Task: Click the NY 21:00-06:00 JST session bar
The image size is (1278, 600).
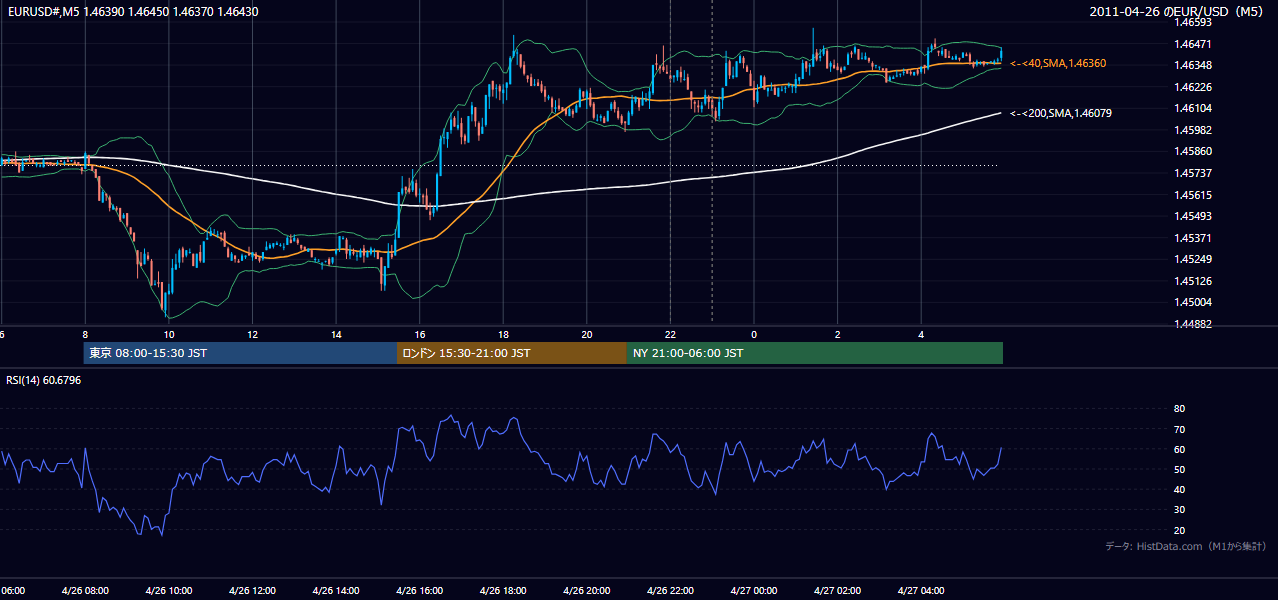Action: pyautogui.click(x=815, y=353)
